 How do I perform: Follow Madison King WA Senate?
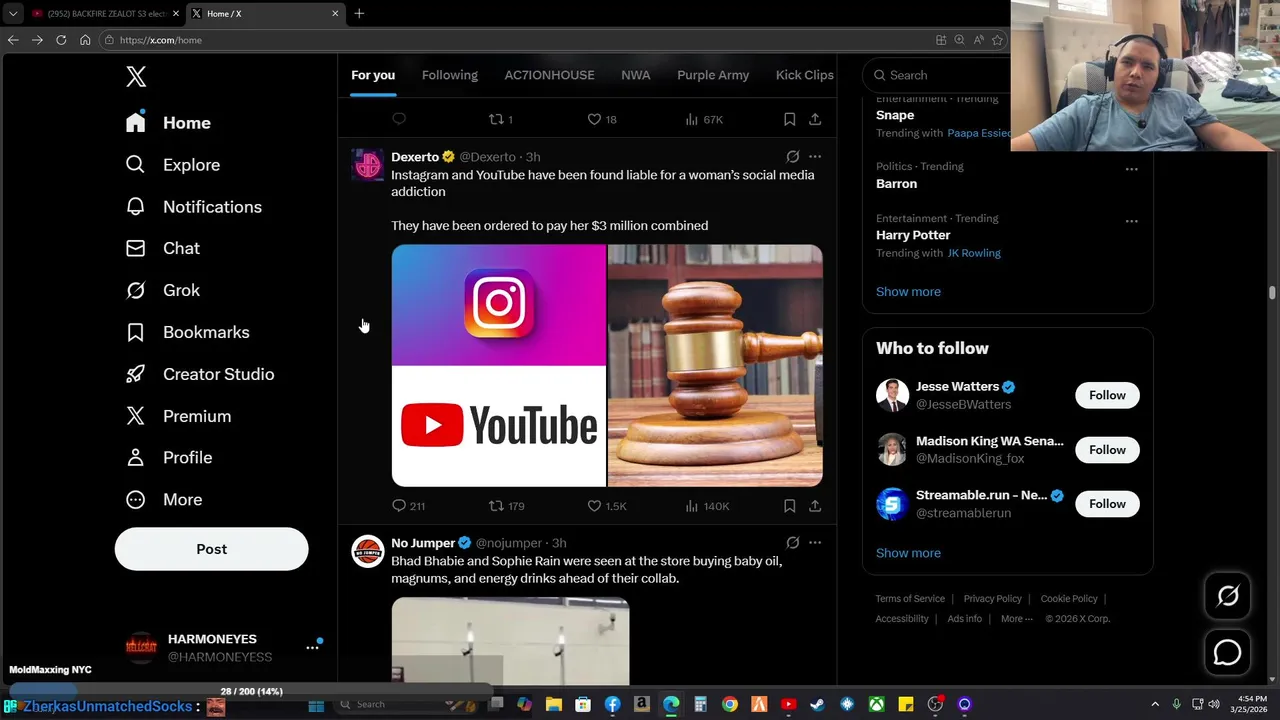1107,450
